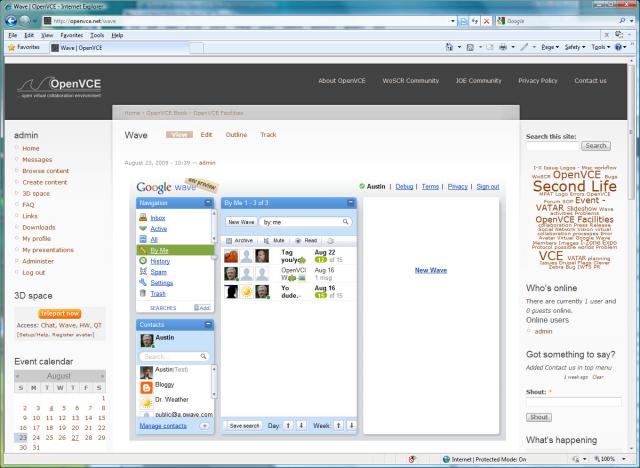This screenshot has height=468, width=640.
Task: Open the Active waves folder
Action: tap(158, 229)
